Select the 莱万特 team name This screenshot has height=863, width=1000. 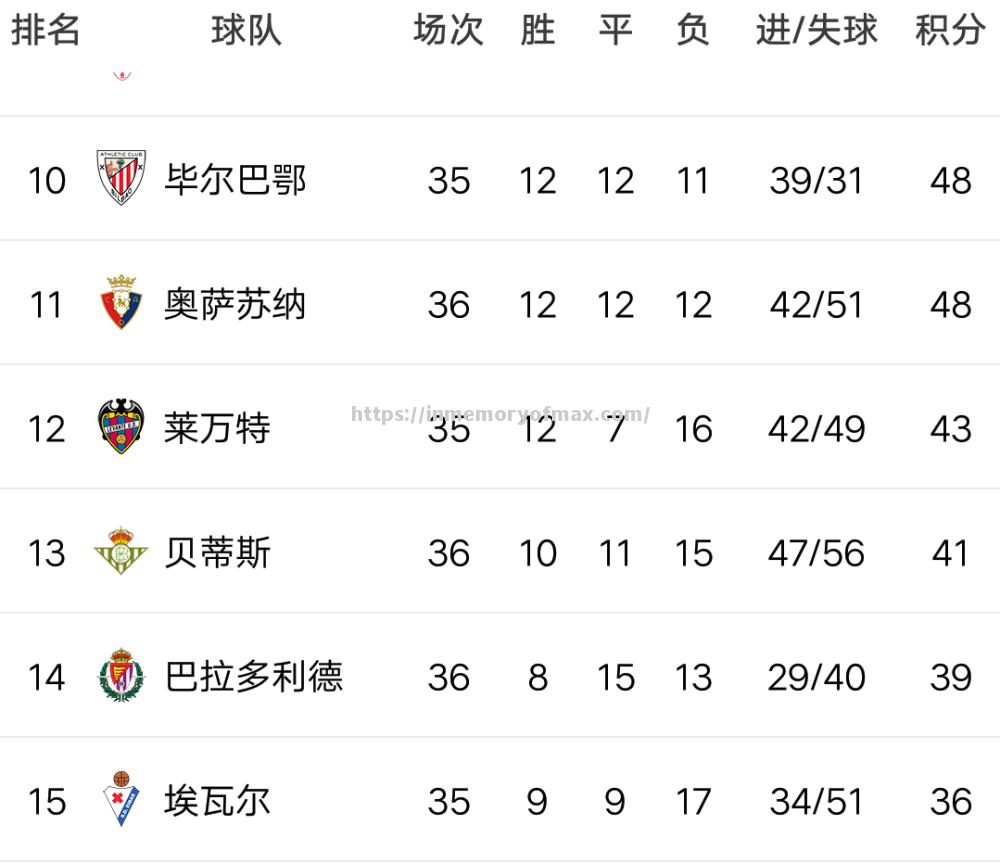(x=217, y=428)
